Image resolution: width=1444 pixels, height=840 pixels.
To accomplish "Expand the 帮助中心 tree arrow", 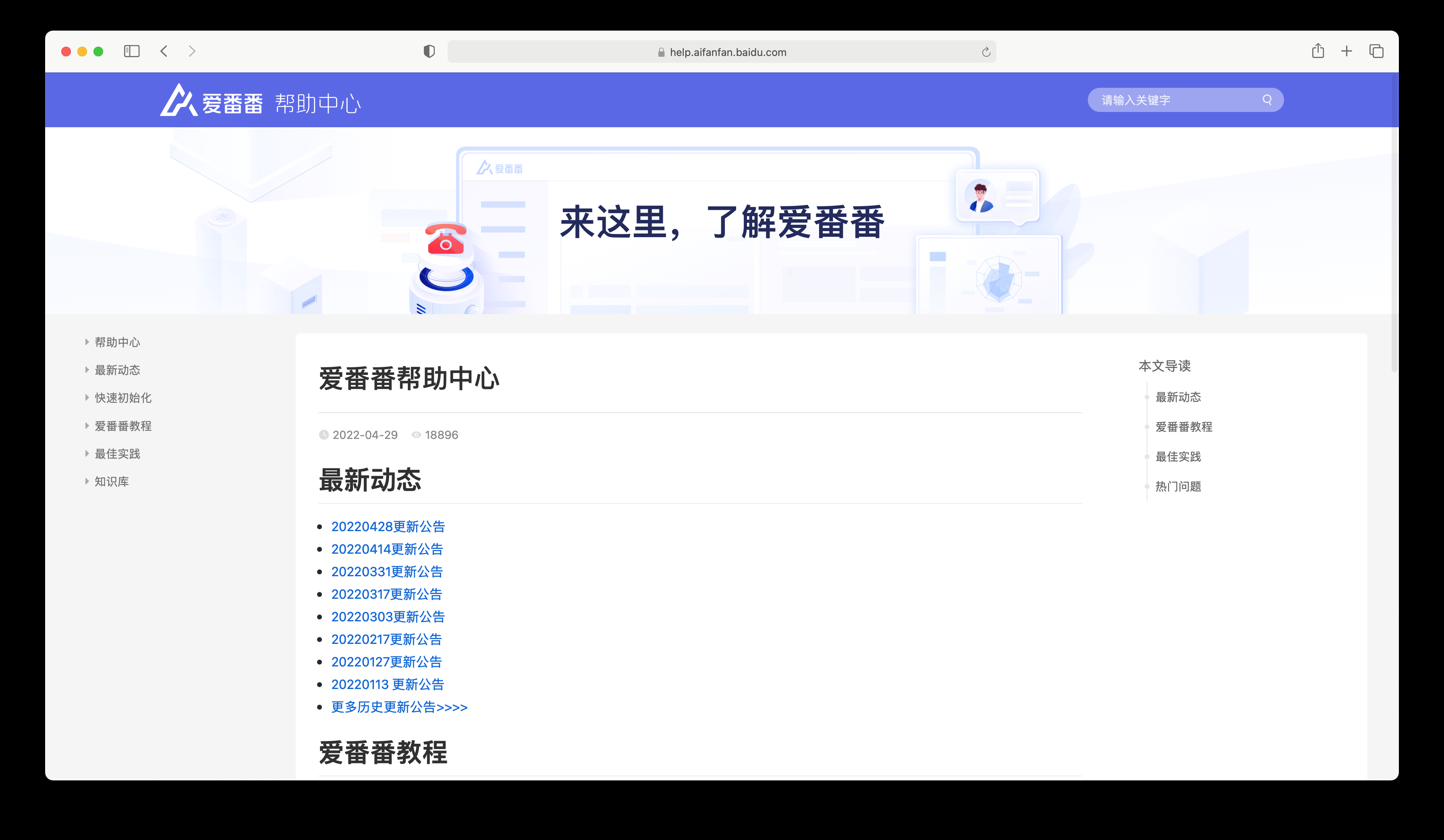I will (x=87, y=342).
